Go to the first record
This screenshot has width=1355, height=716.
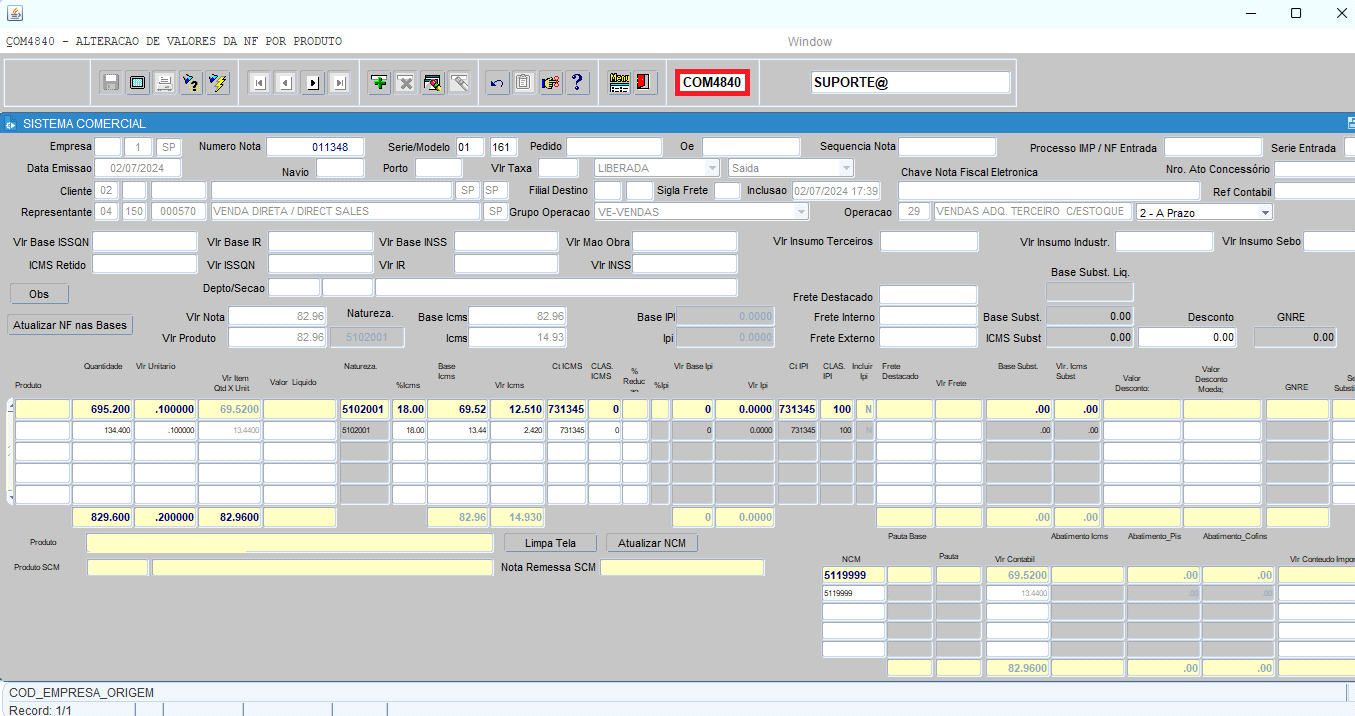pyautogui.click(x=259, y=83)
